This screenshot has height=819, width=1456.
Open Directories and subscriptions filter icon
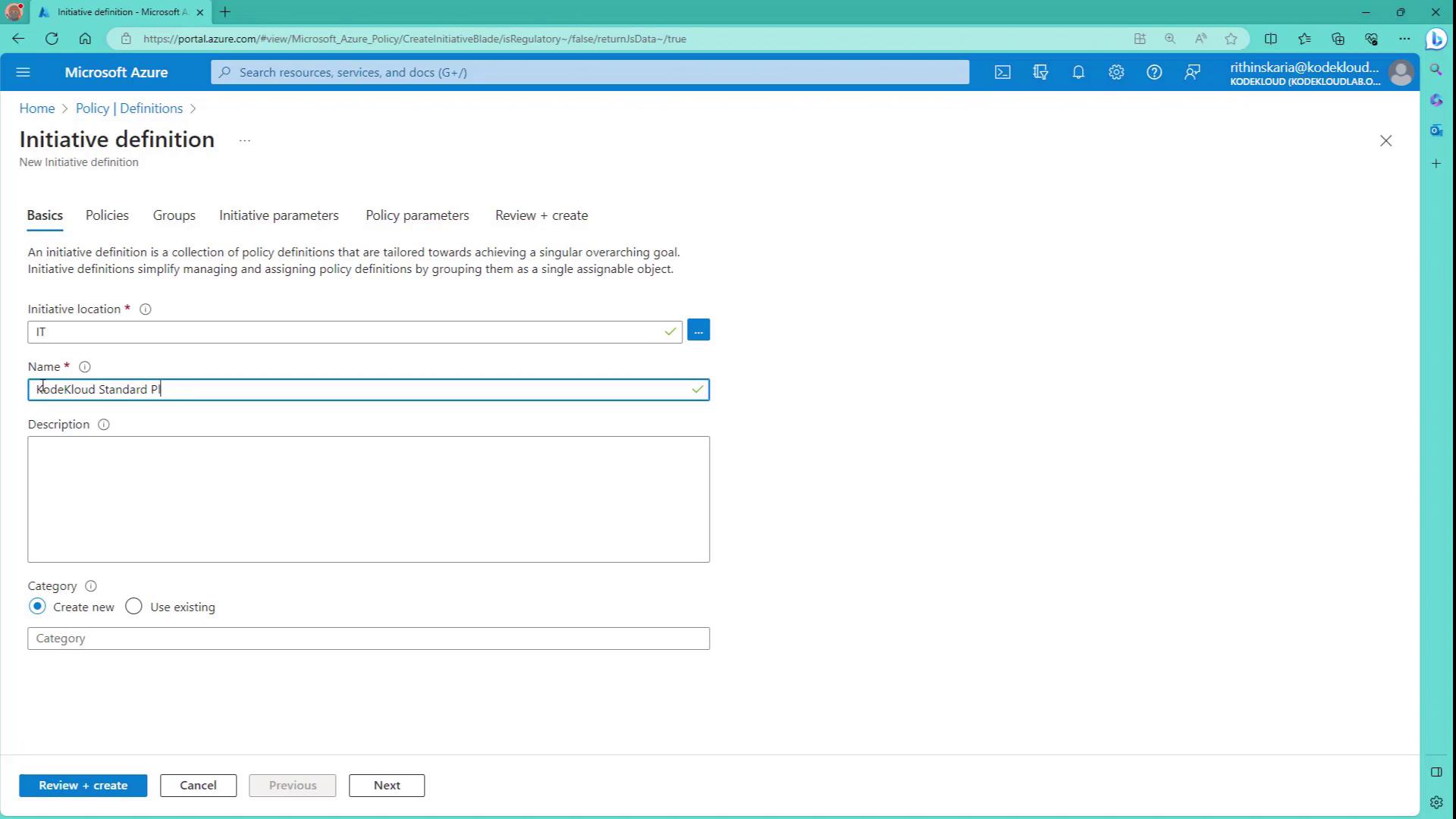tap(1040, 73)
